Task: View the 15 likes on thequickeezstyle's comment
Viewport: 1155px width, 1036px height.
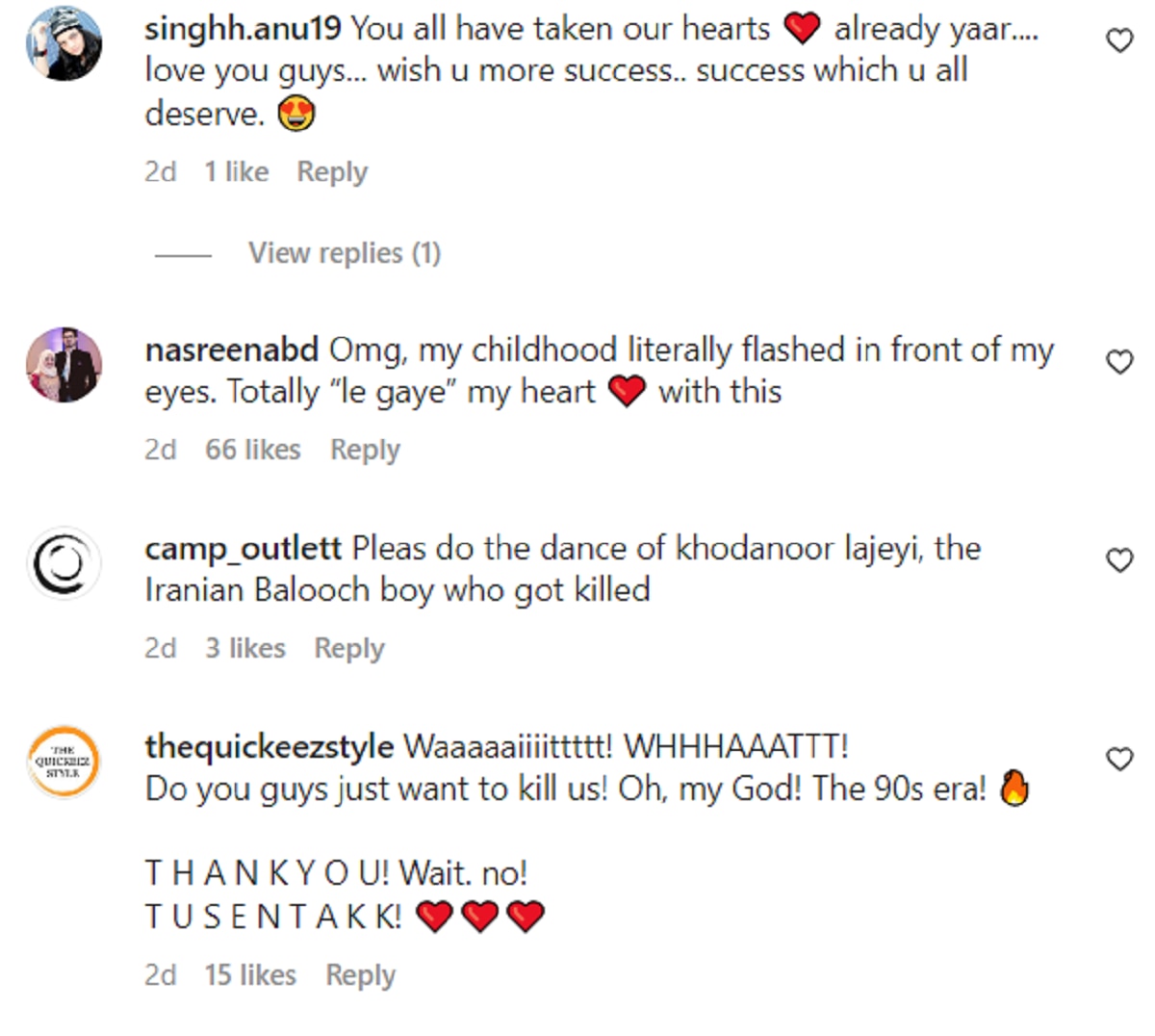Action: click(x=249, y=975)
